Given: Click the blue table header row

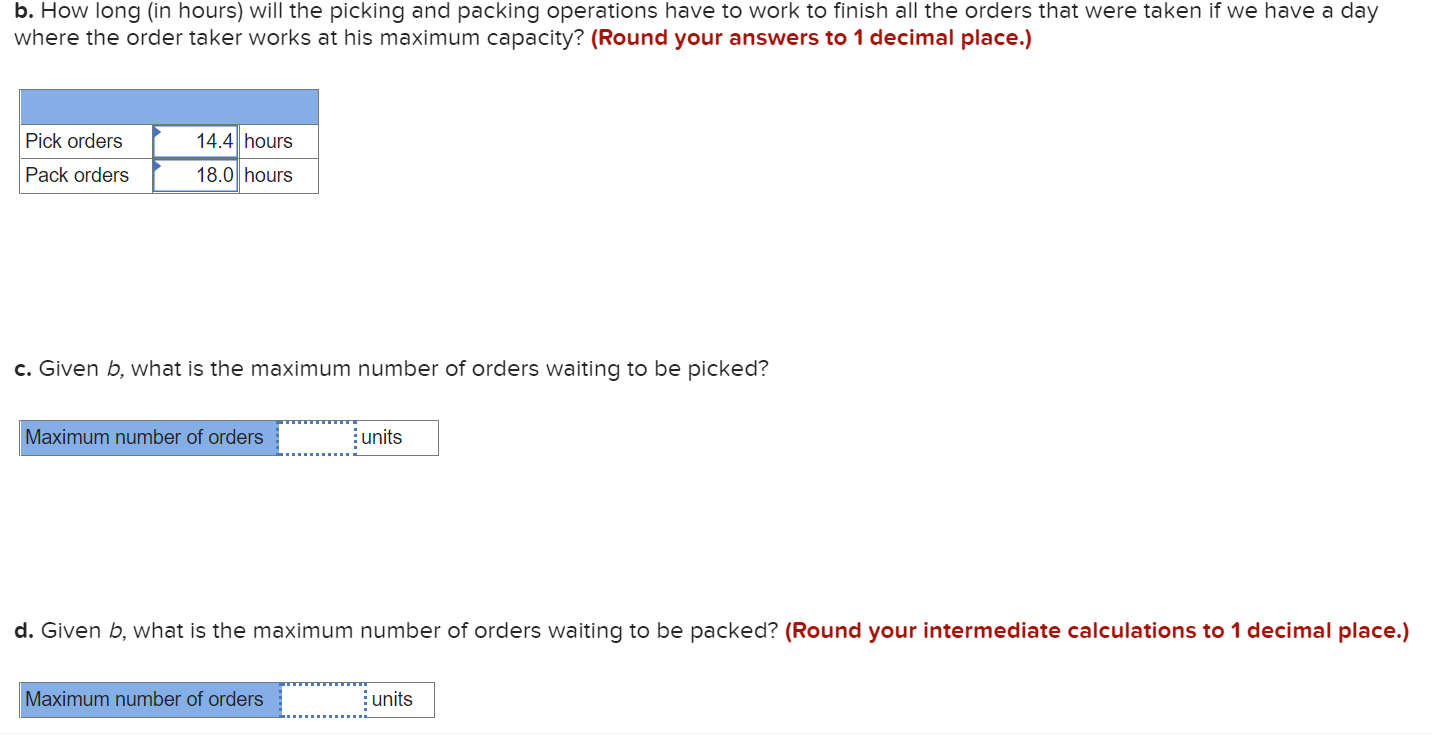Looking at the screenshot, I should 168,106.
